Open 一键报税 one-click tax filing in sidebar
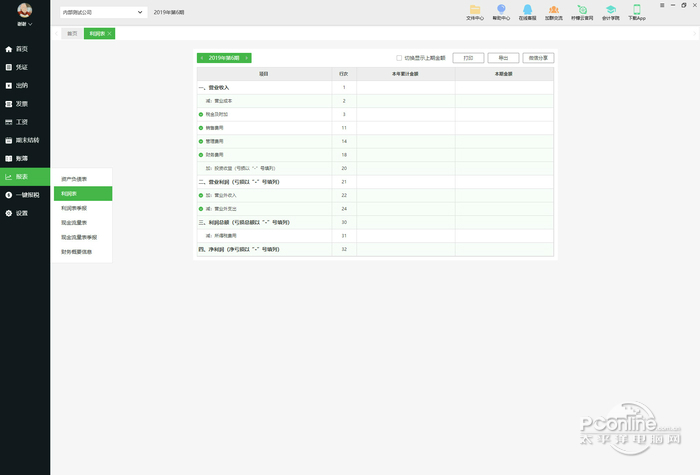Viewport: 700px width, 475px height. [x=25, y=195]
